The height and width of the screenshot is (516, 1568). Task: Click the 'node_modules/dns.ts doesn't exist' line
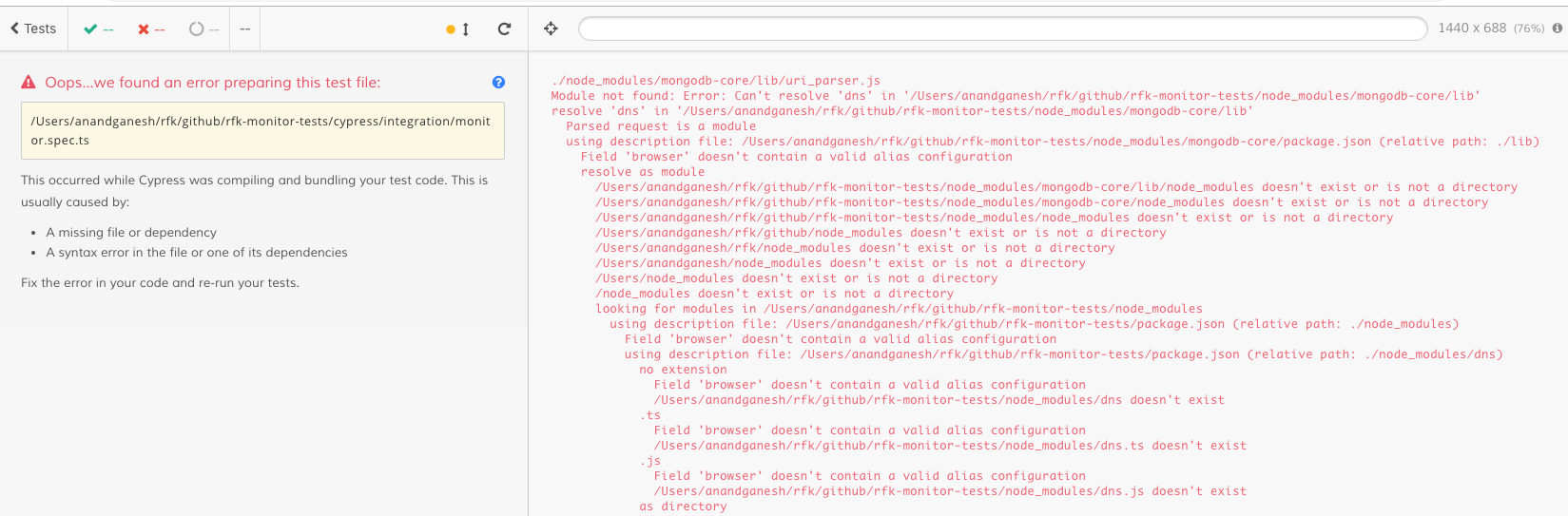950,446
